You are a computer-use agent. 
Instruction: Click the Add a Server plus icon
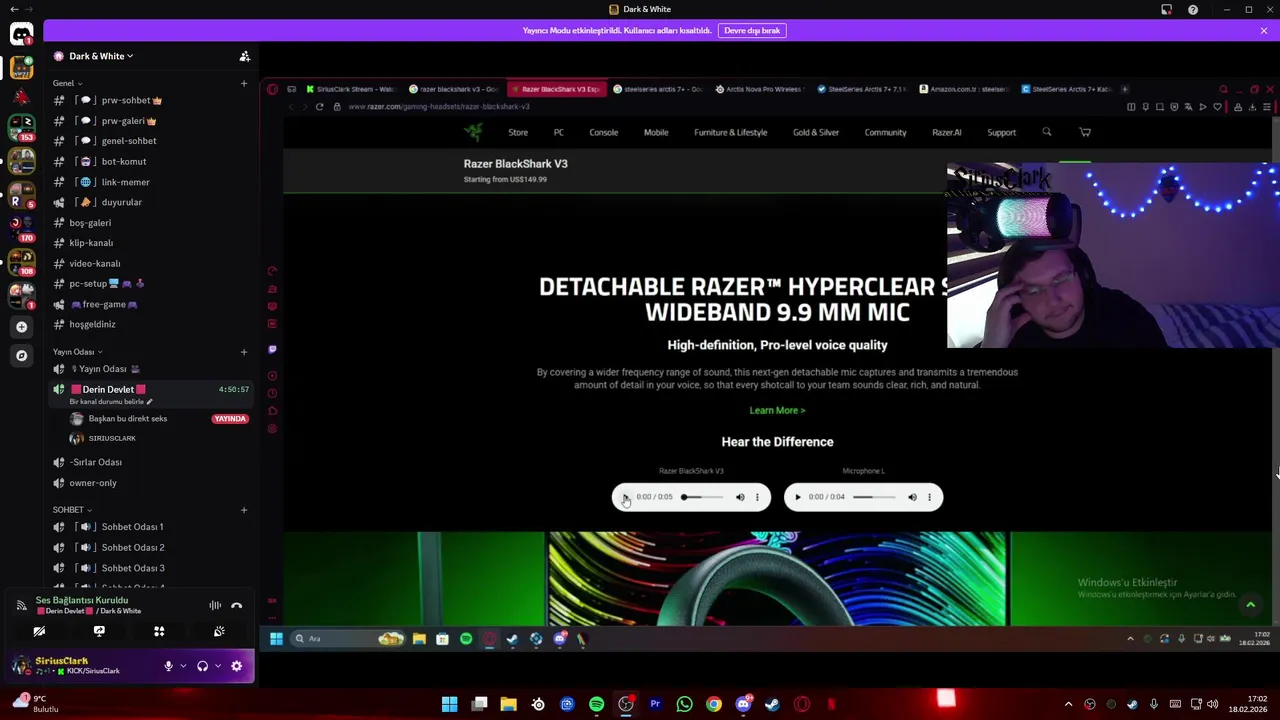(x=21, y=326)
